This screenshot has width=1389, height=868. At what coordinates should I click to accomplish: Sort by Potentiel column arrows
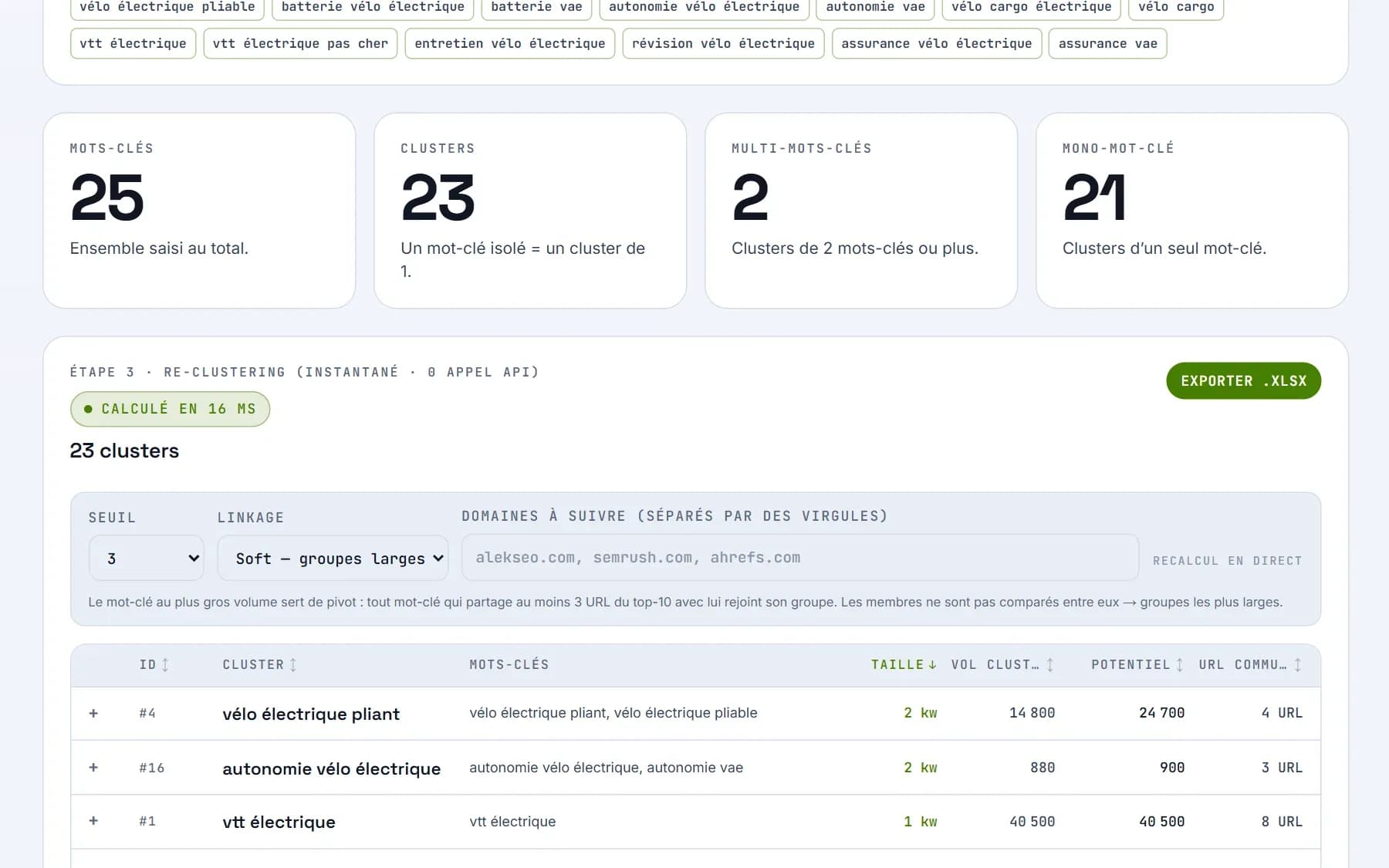coord(1179,664)
